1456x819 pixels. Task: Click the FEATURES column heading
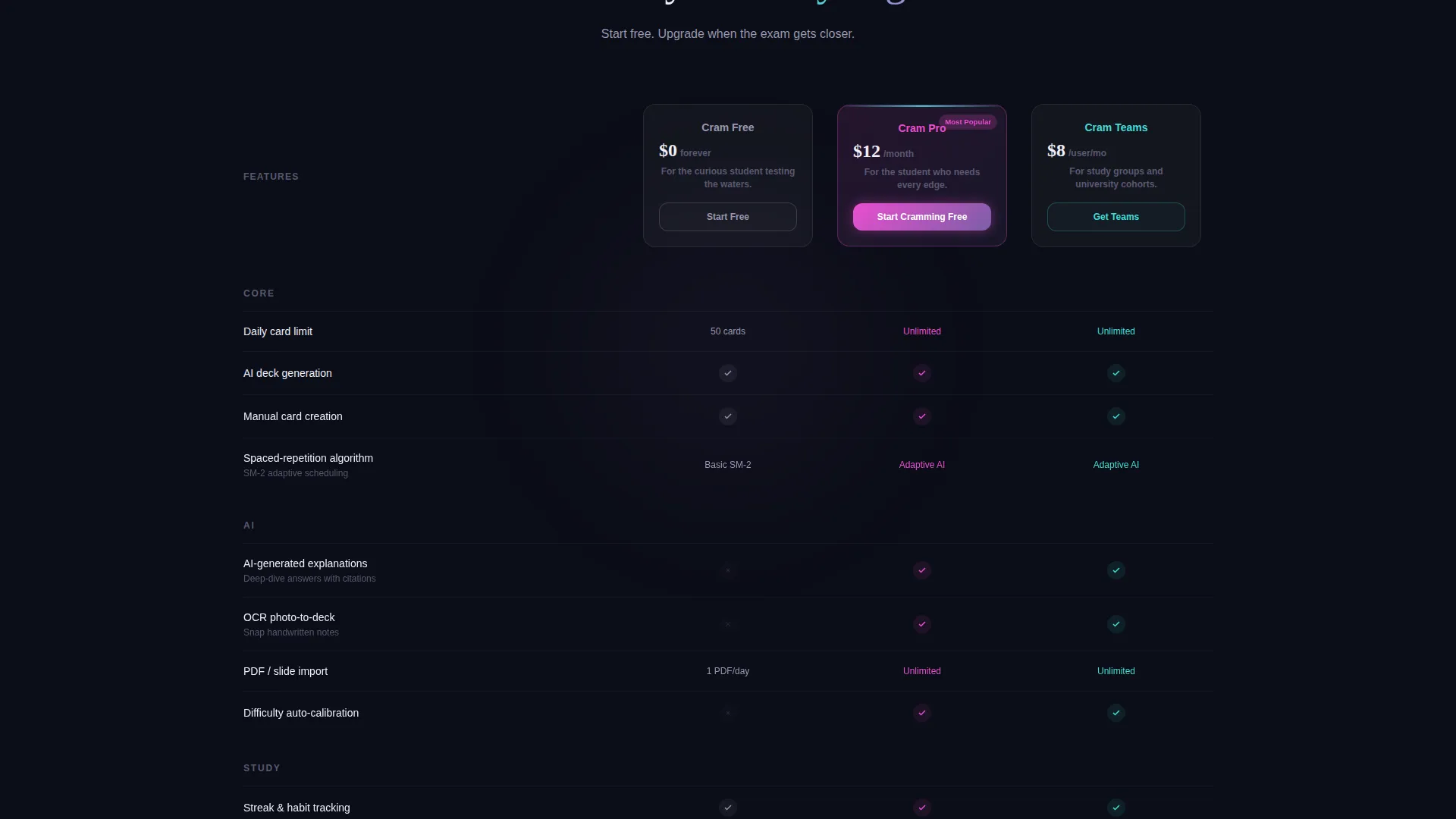271,177
